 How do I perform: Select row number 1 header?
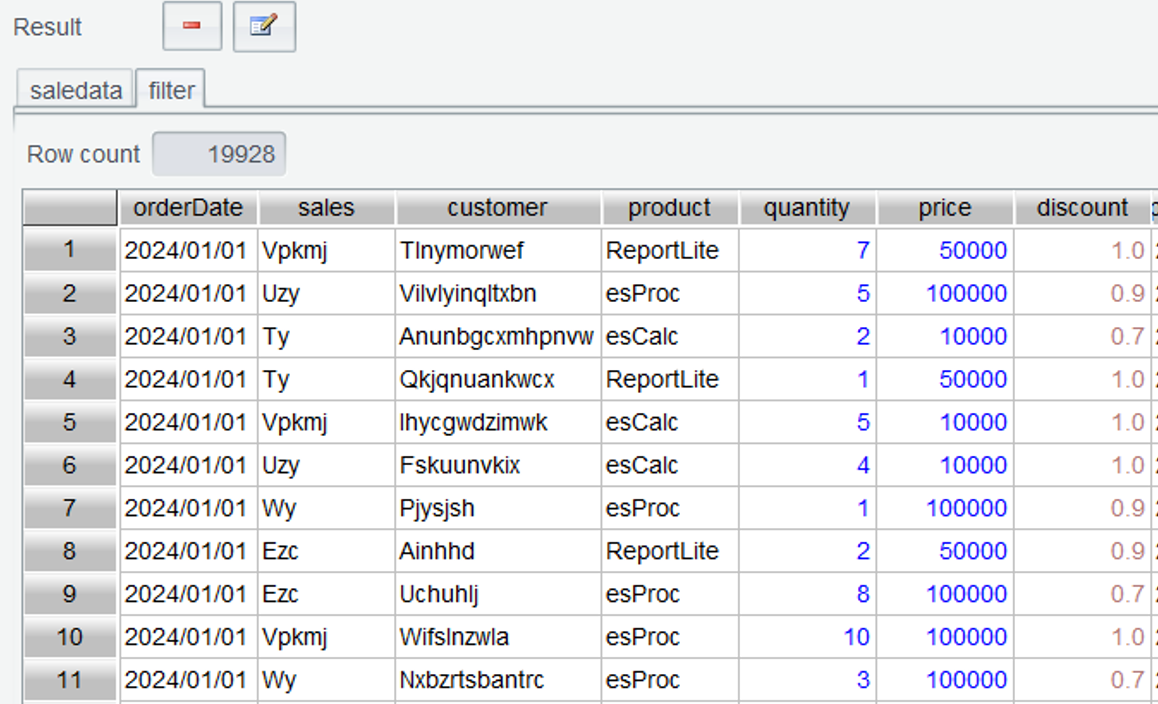coord(69,250)
